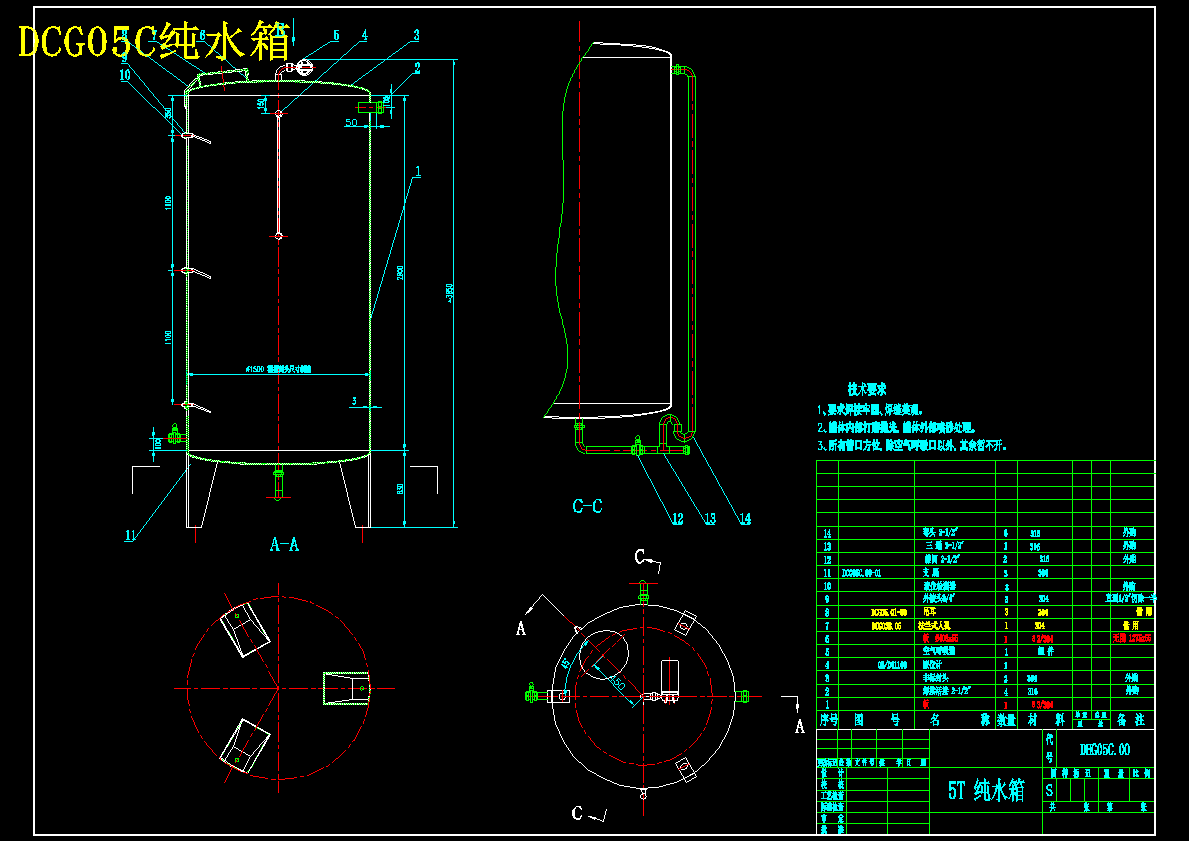Select the 数量 header cell in parts list

pos(1006,720)
